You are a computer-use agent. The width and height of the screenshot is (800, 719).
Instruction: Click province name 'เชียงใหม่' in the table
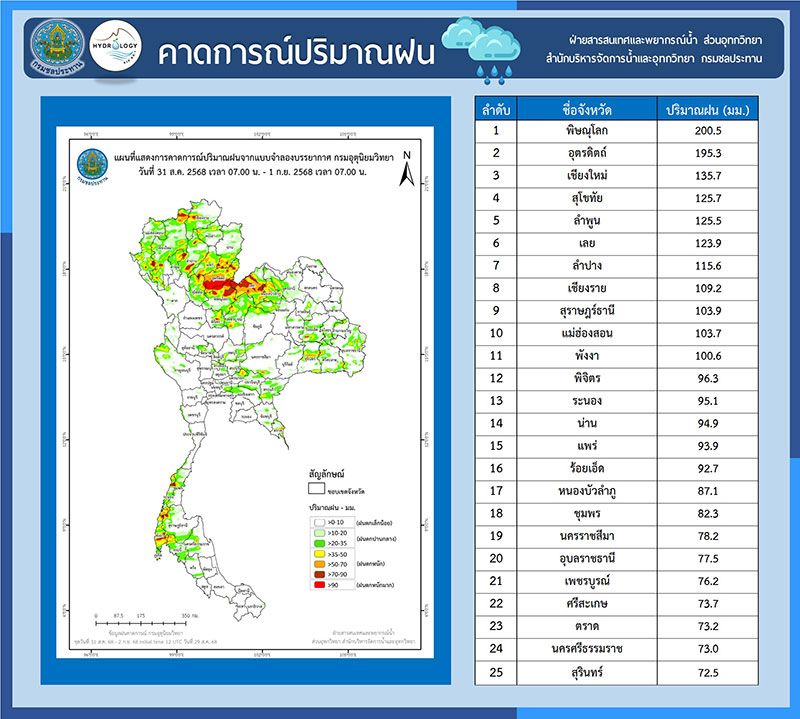[587, 176]
